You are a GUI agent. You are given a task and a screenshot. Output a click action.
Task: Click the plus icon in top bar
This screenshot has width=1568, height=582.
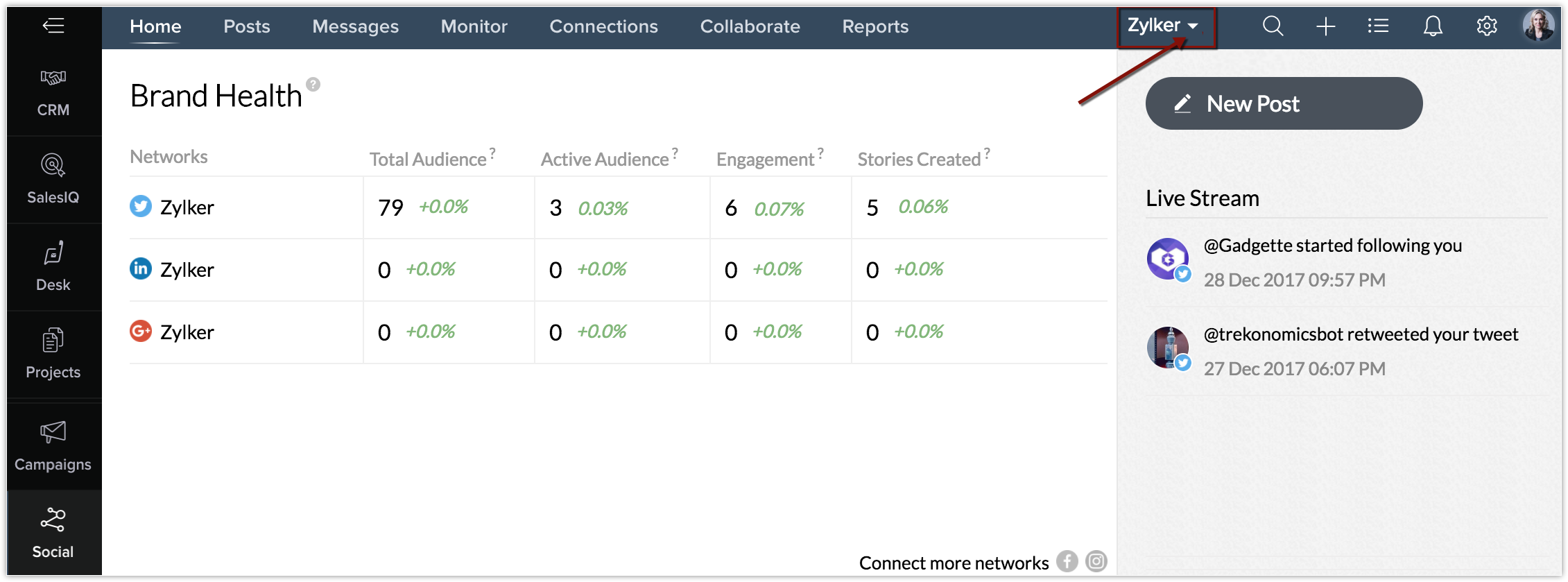coord(1325,26)
